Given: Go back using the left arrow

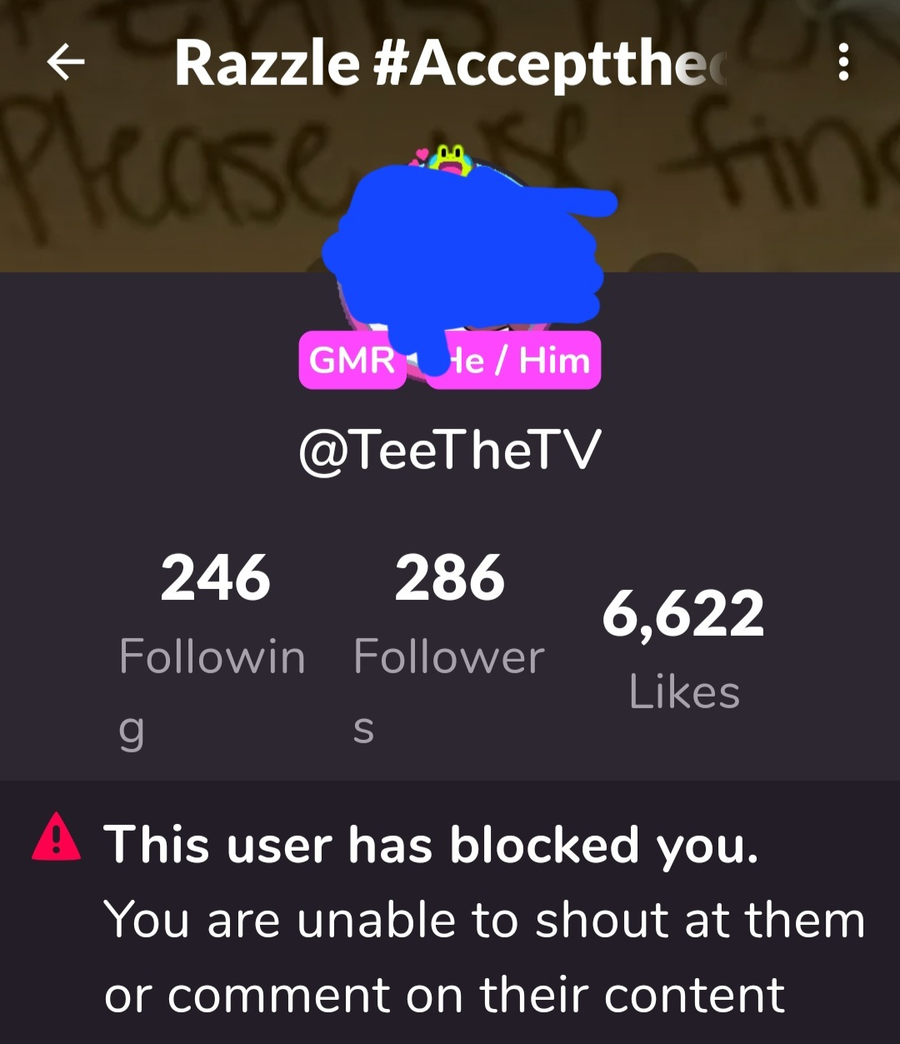Looking at the screenshot, I should tap(65, 62).
